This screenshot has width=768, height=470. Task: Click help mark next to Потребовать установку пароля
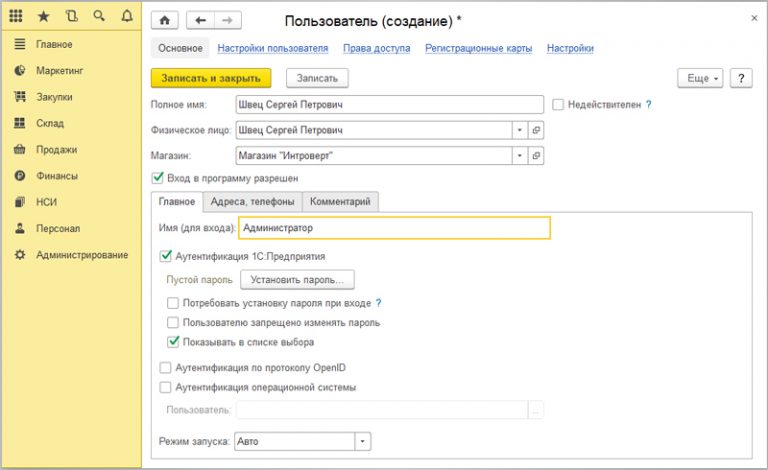(378, 303)
